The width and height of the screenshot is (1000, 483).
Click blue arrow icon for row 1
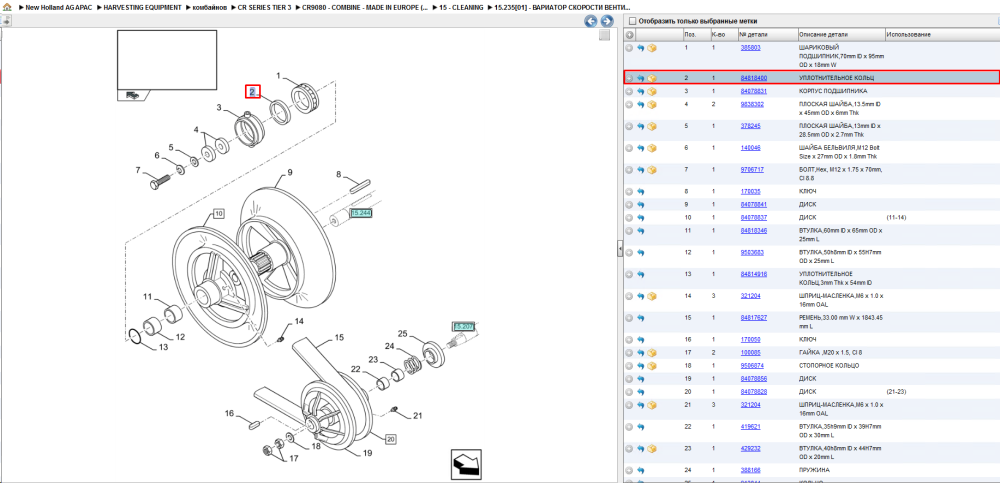tap(640, 48)
